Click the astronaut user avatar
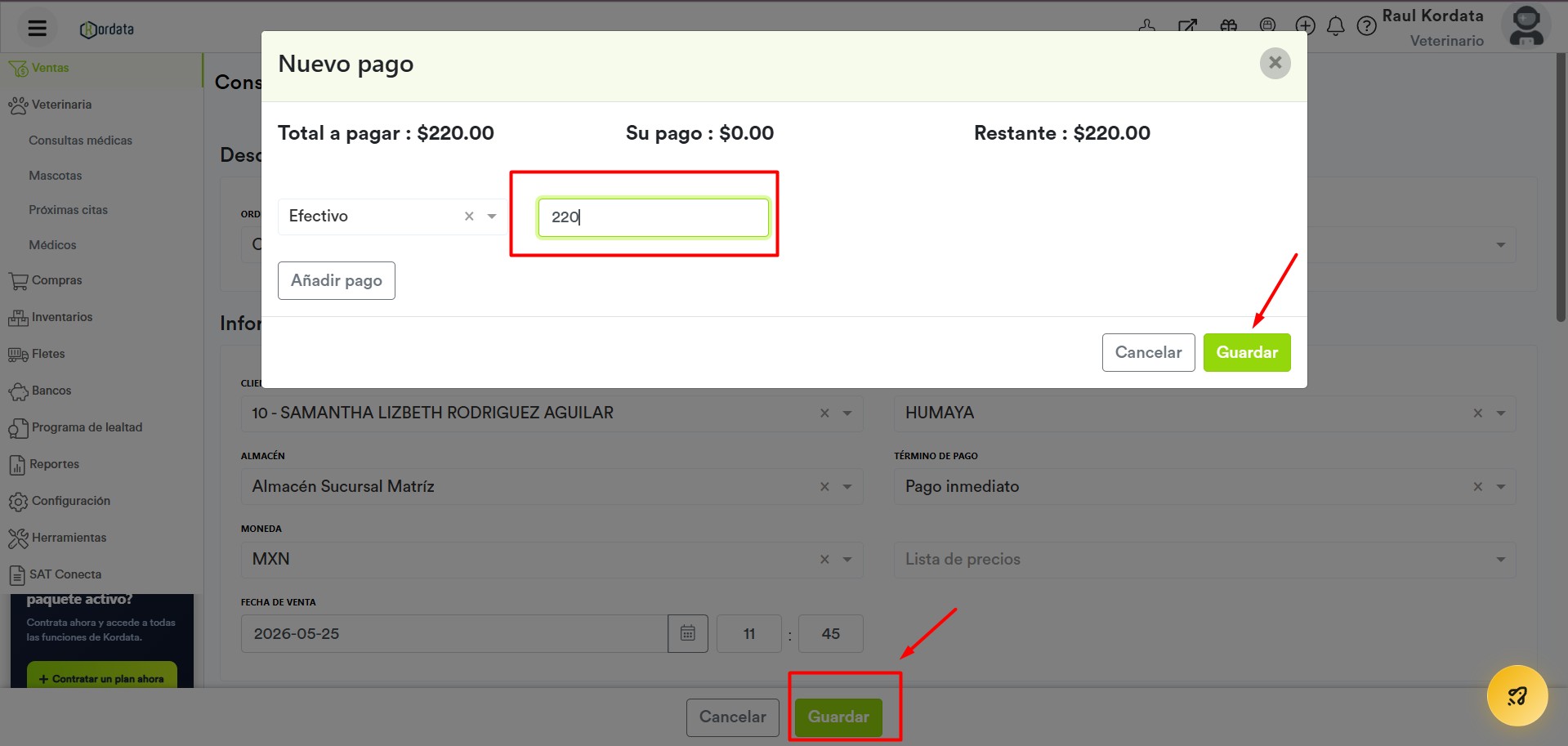Image resolution: width=1568 pixels, height=746 pixels. click(1526, 26)
